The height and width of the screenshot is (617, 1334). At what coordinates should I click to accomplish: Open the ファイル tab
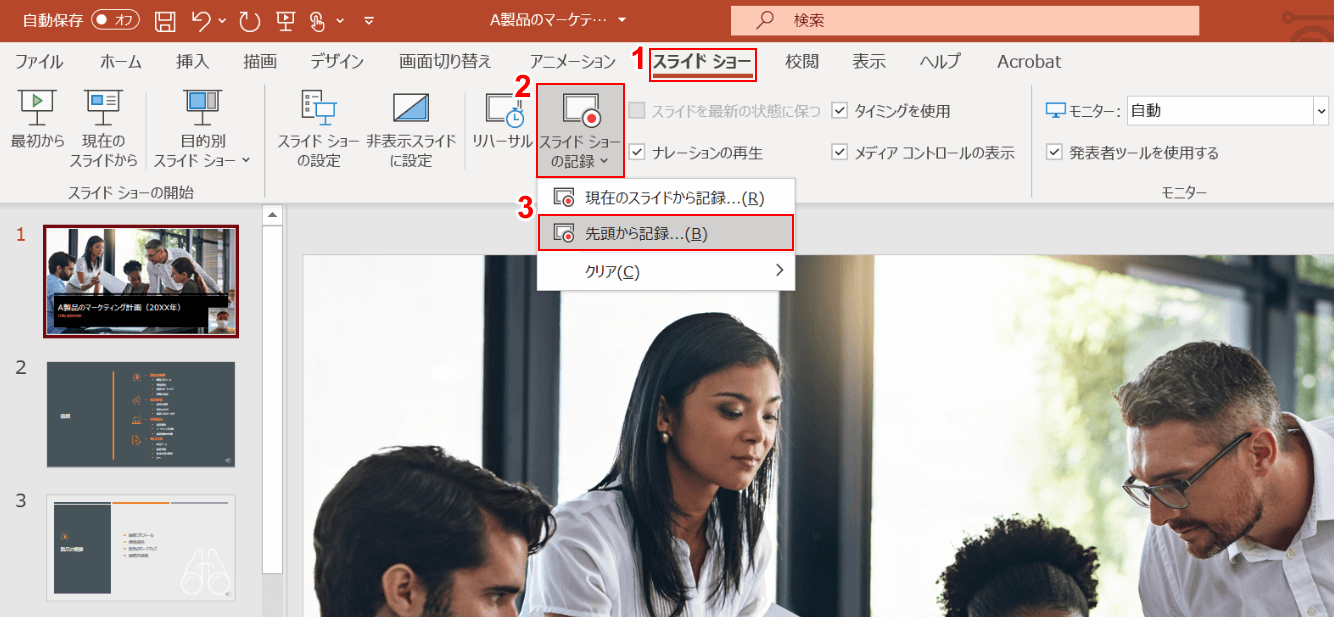(x=39, y=62)
